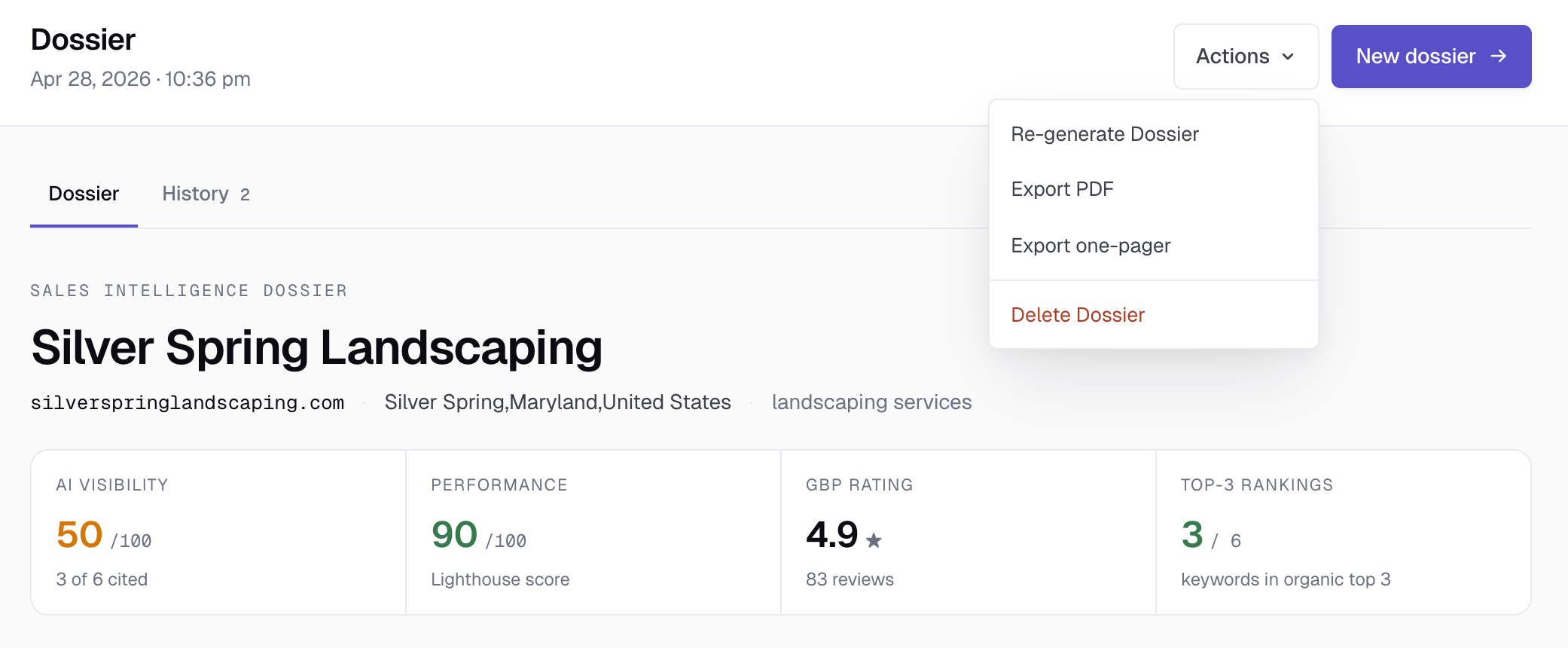The image size is (1568, 648).
Task: Click the chevron icon beside Actions
Action: pyautogui.click(x=1288, y=57)
